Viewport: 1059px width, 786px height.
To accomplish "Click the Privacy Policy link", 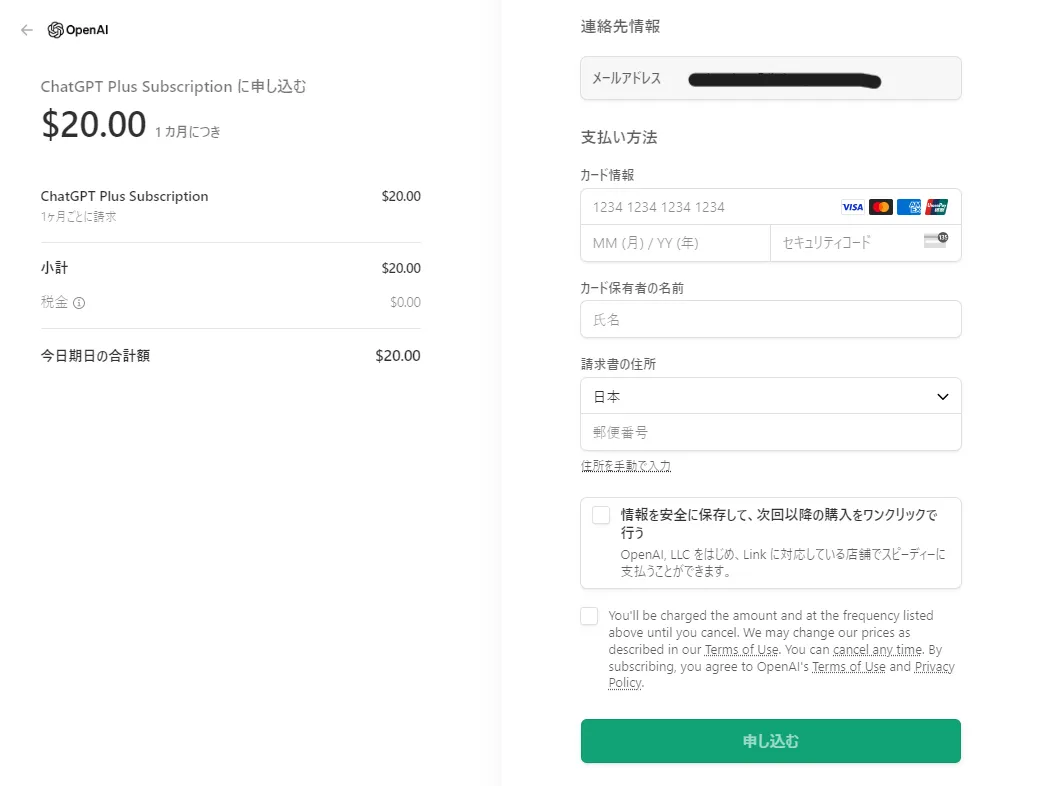I will click(934, 666).
